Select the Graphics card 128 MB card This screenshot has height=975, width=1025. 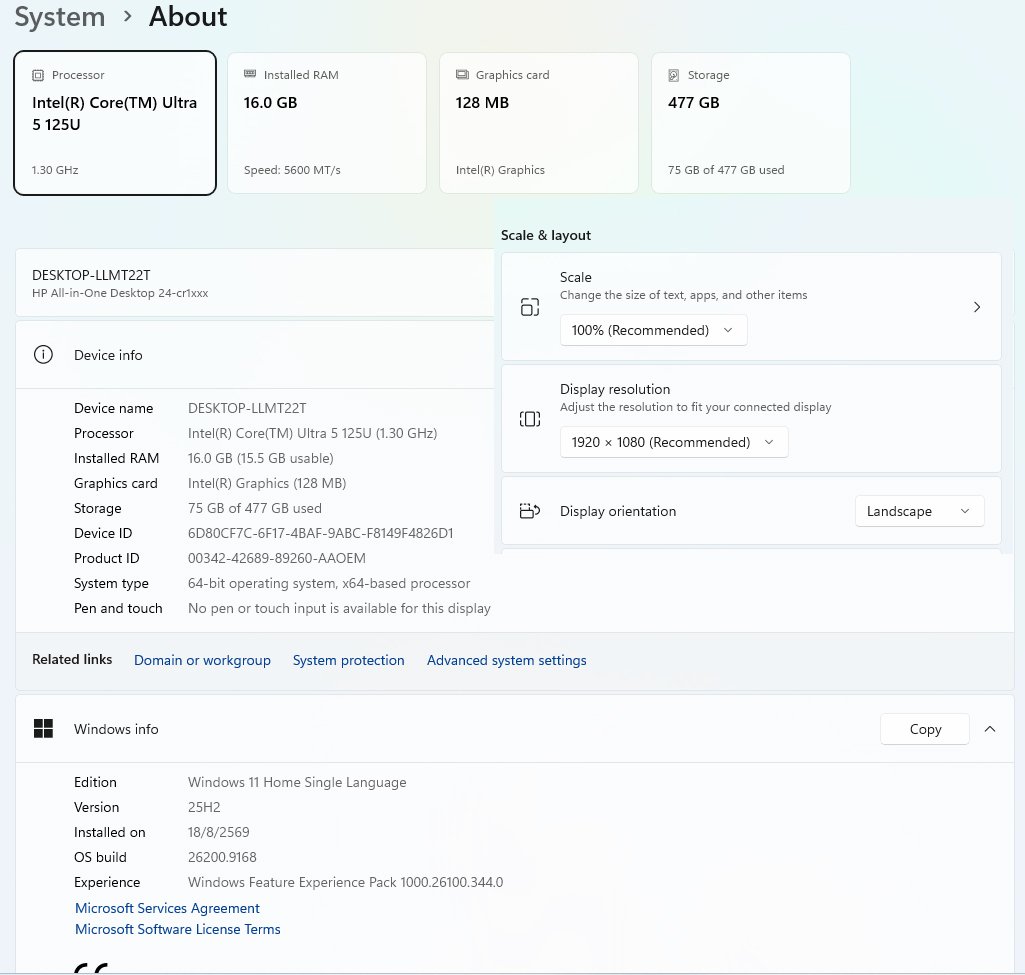[x=539, y=123]
